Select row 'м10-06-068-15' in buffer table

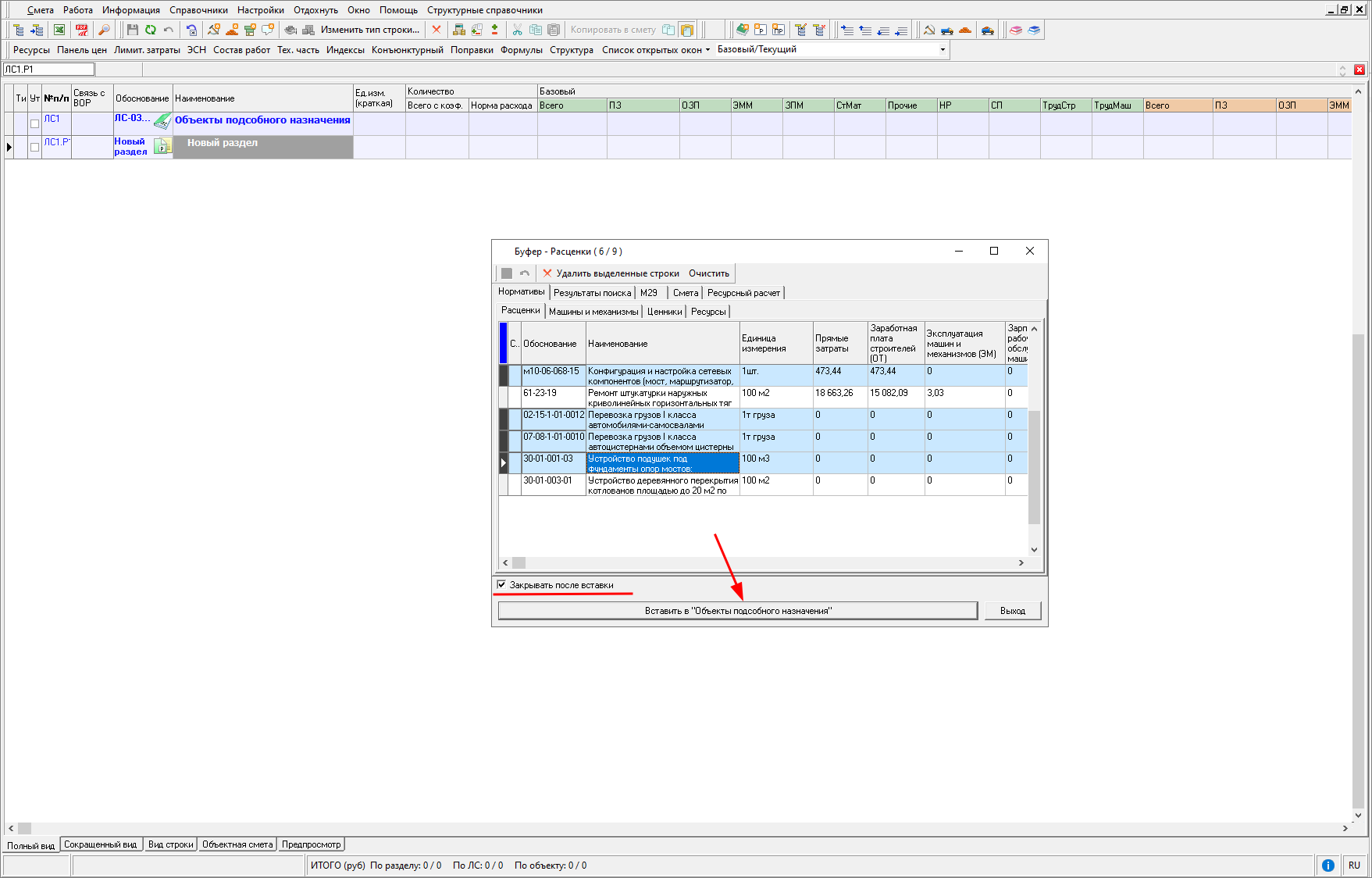click(x=764, y=376)
